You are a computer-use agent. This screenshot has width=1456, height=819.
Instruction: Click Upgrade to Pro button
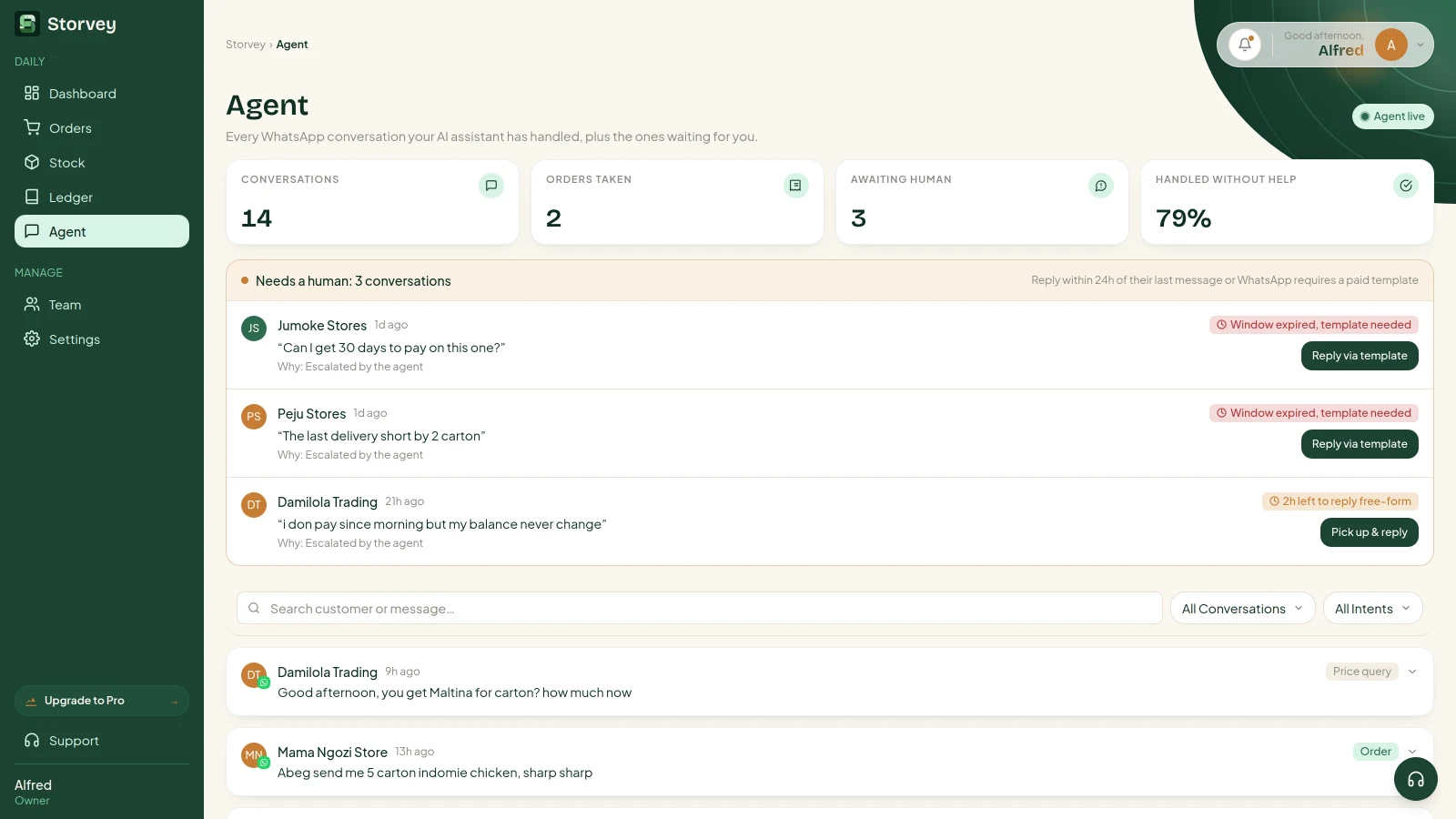tap(102, 701)
